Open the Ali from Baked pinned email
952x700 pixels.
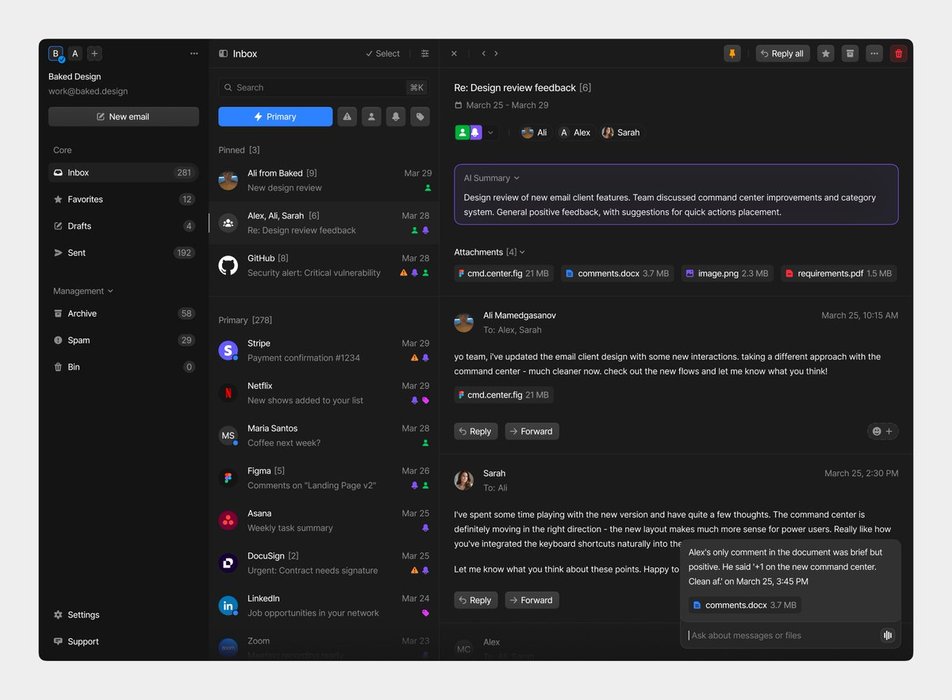point(324,180)
